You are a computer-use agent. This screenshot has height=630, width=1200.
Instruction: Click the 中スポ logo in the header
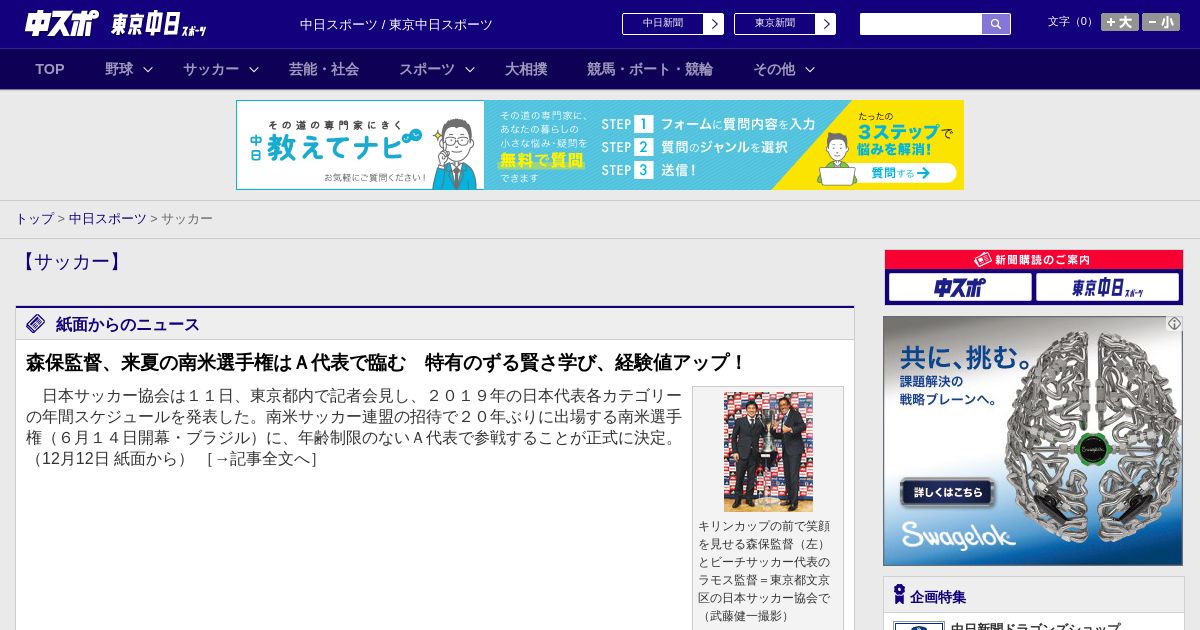[62, 23]
